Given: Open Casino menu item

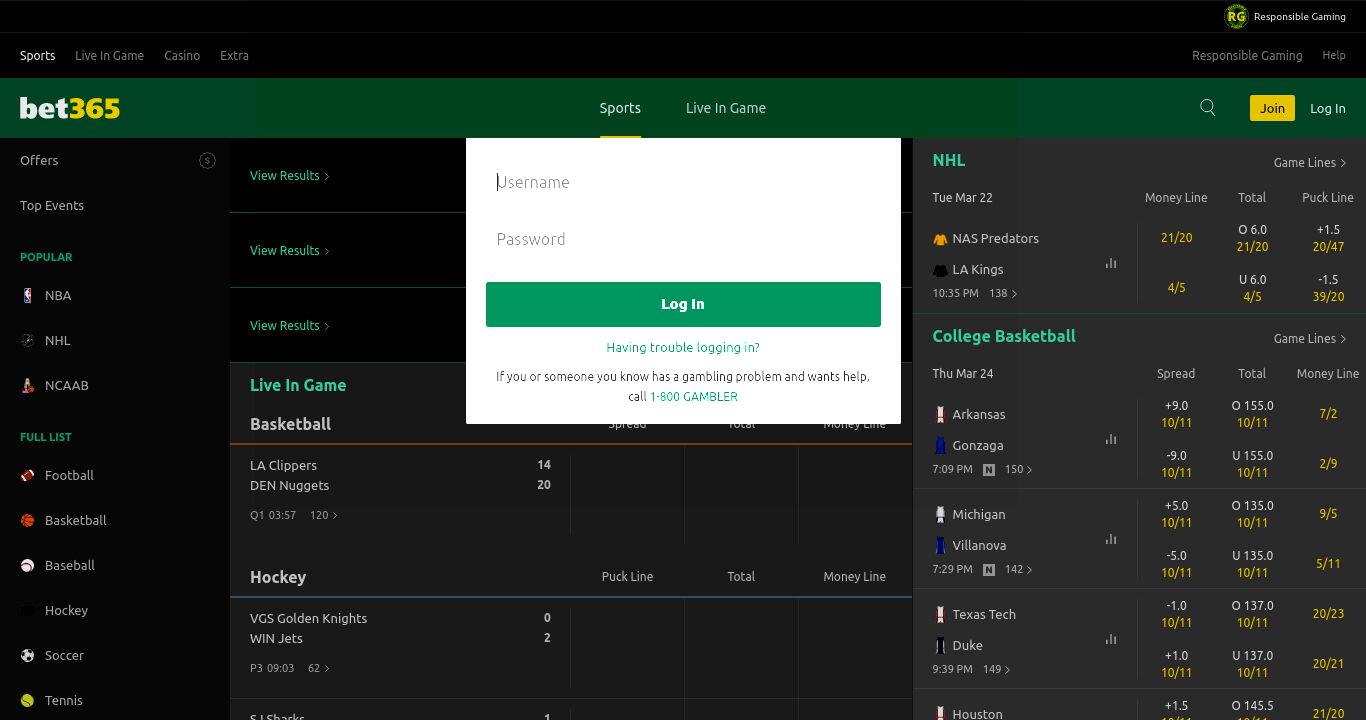Looking at the screenshot, I should [x=182, y=55].
